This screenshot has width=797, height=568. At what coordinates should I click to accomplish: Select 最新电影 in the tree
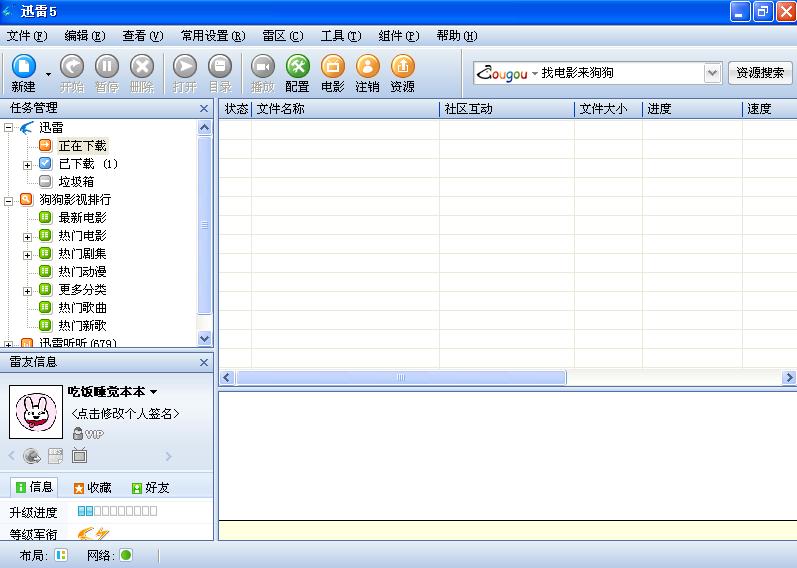coord(82,218)
